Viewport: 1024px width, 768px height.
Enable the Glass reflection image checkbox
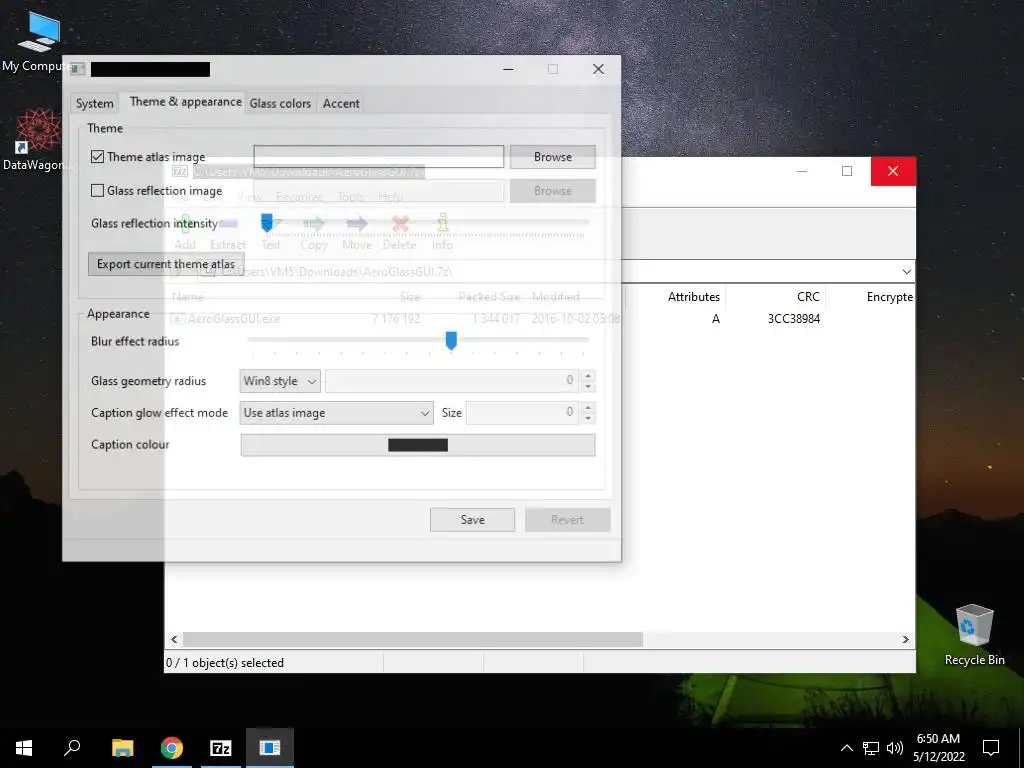pyautogui.click(x=97, y=191)
